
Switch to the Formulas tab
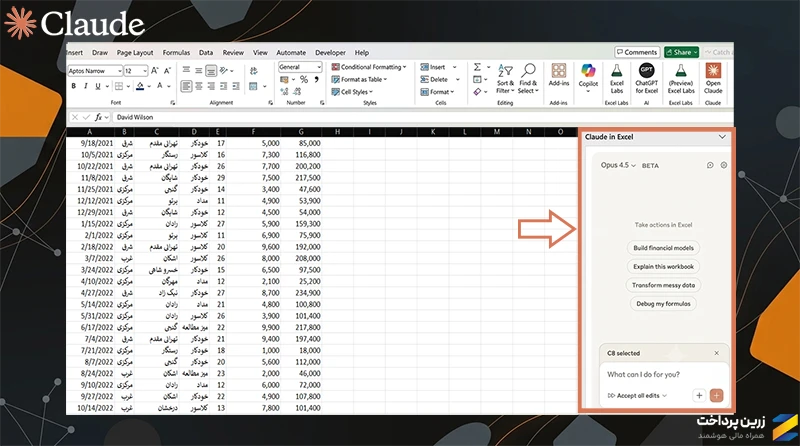(x=176, y=53)
